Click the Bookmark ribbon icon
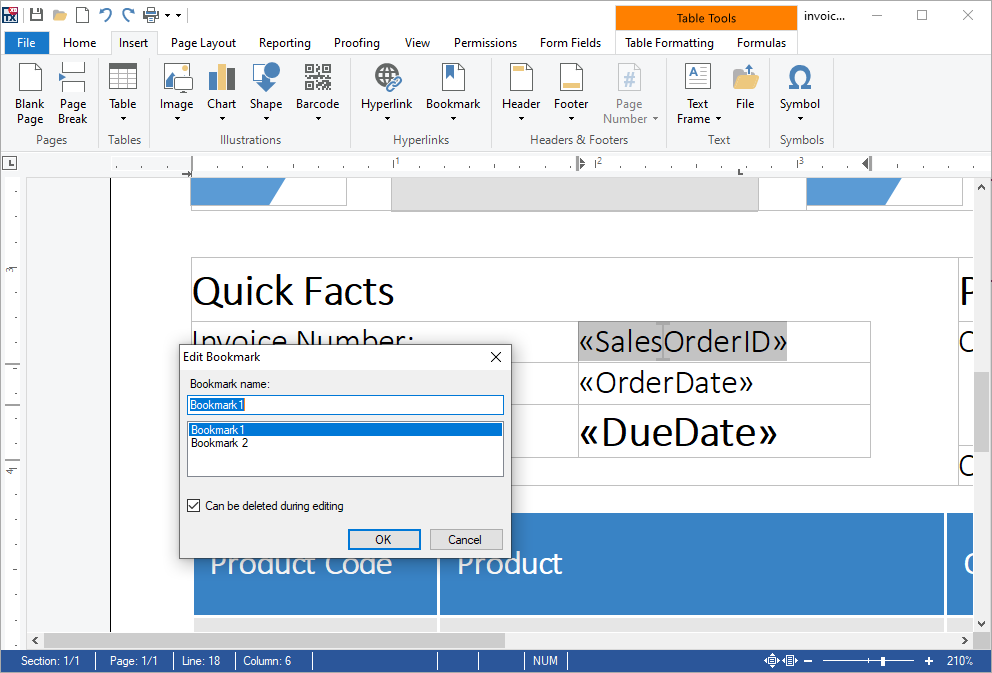992x673 pixels. click(453, 92)
